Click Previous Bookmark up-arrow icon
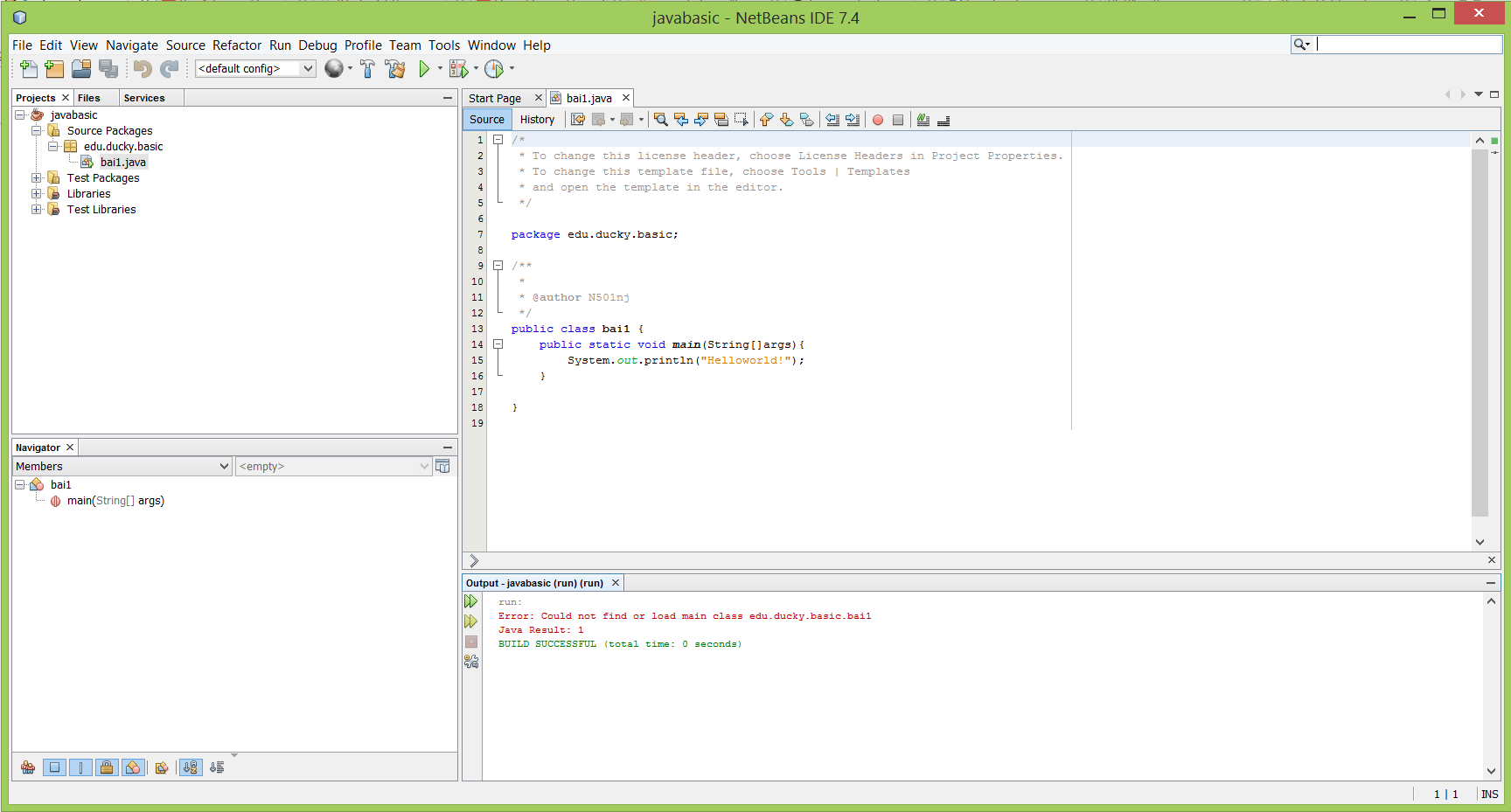The width and height of the screenshot is (1511, 812). (766, 120)
